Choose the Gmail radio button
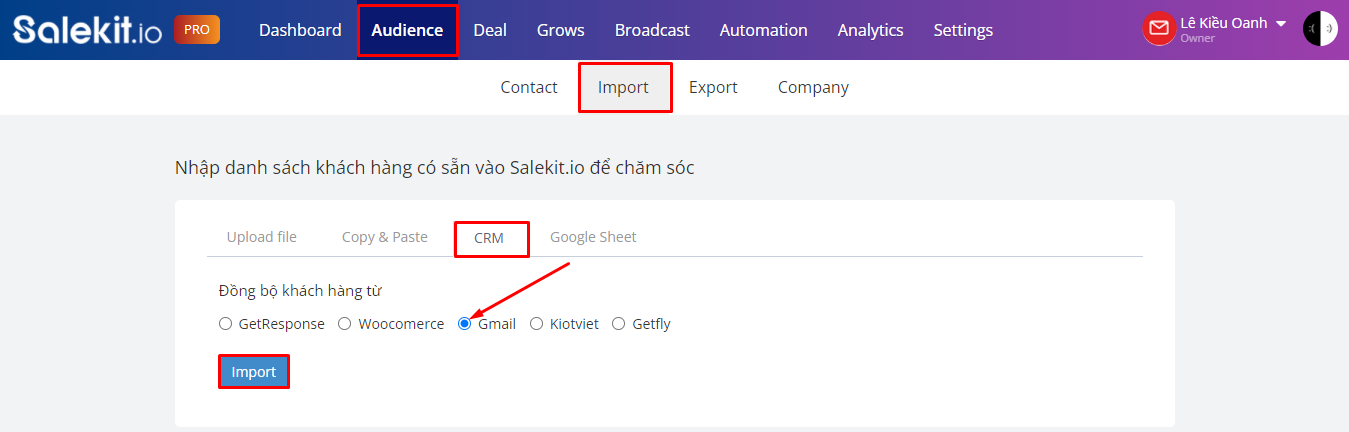This screenshot has width=1349, height=432. tap(464, 324)
